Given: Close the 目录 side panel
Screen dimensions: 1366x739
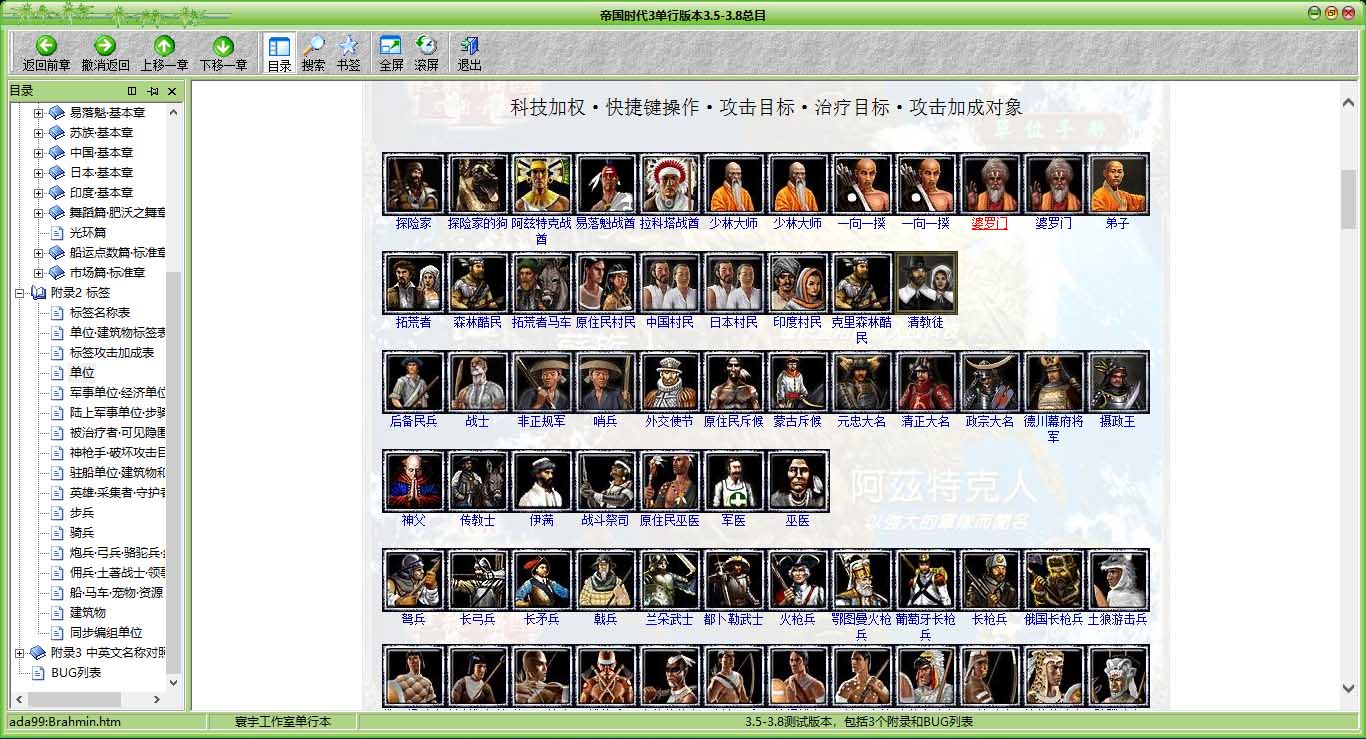Looking at the screenshot, I should click(172, 91).
